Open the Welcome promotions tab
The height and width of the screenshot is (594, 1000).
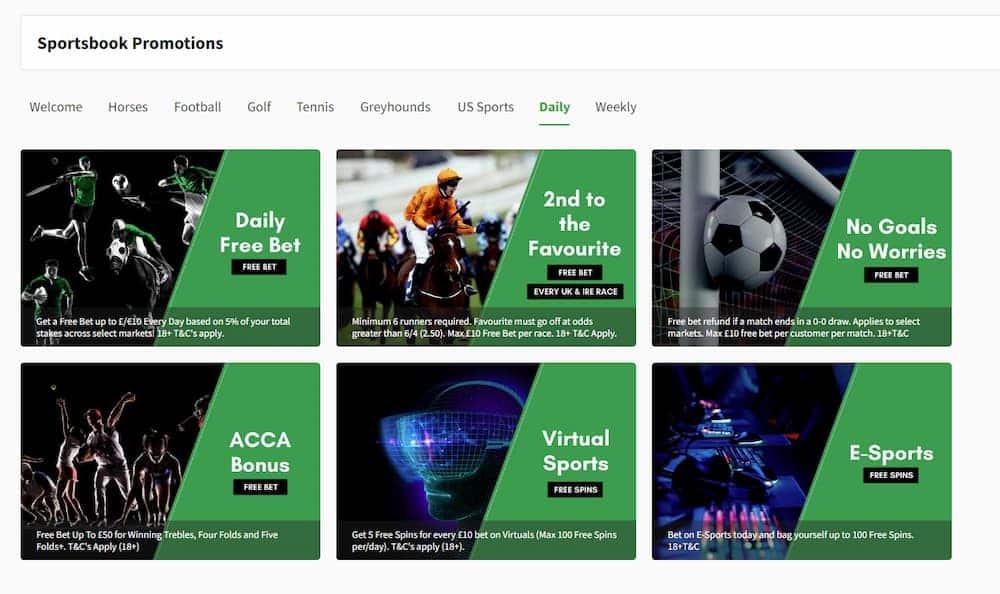pyautogui.click(x=55, y=107)
